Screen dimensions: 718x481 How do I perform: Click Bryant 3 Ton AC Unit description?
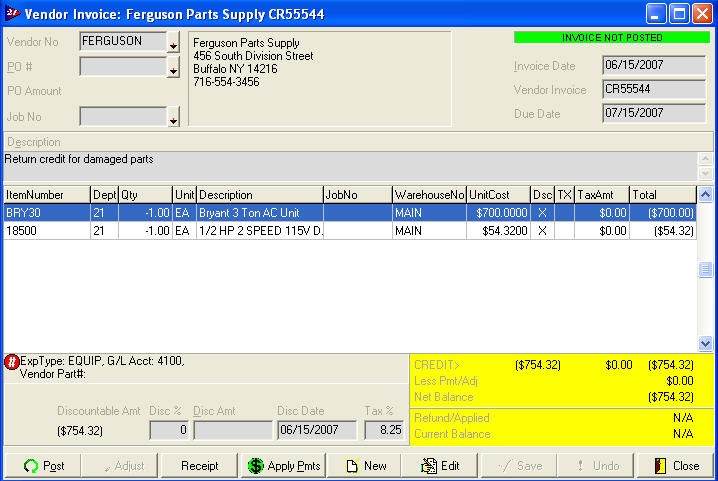click(x=260, y=213)
